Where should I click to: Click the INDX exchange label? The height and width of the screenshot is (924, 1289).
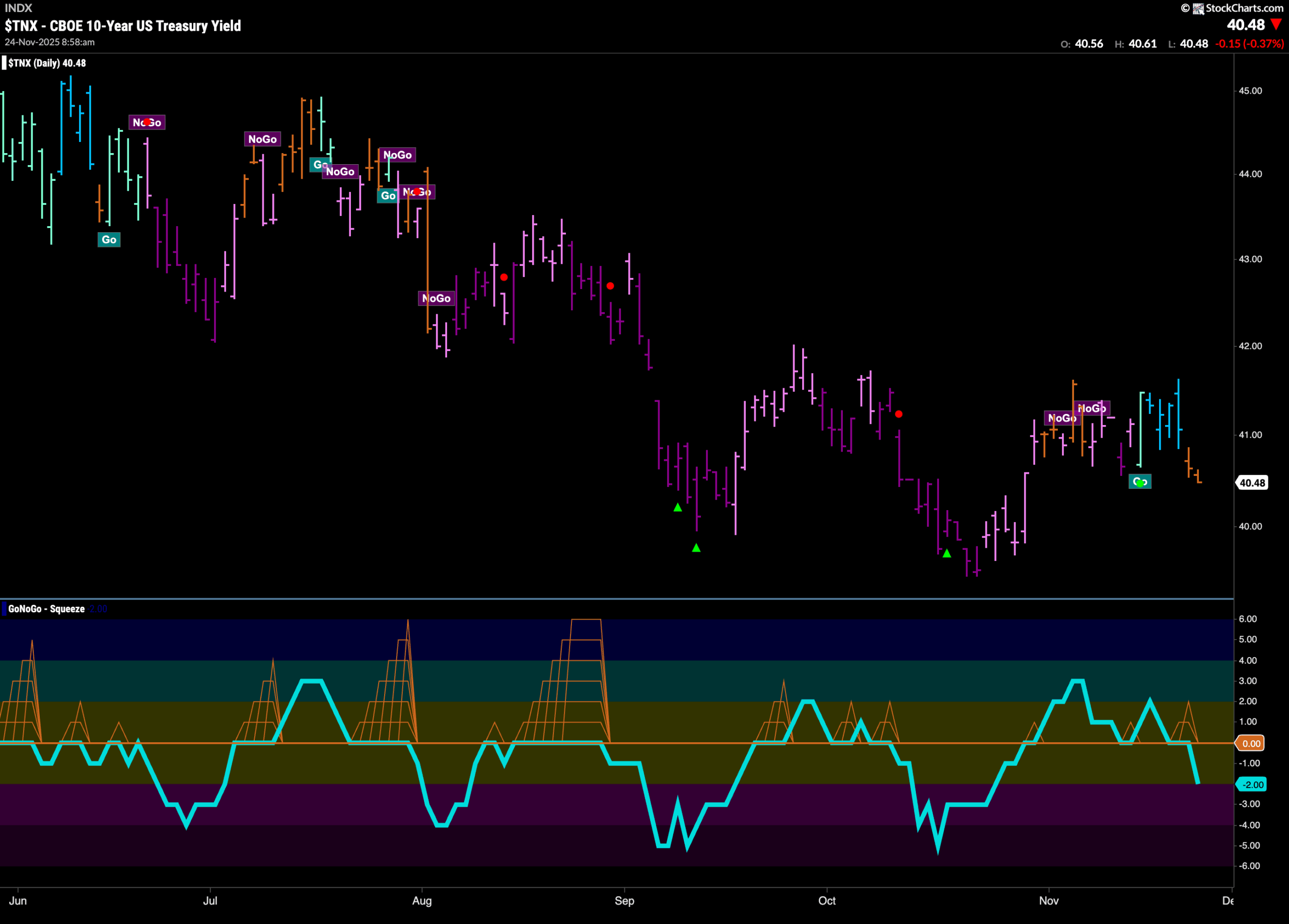[18, 8]
